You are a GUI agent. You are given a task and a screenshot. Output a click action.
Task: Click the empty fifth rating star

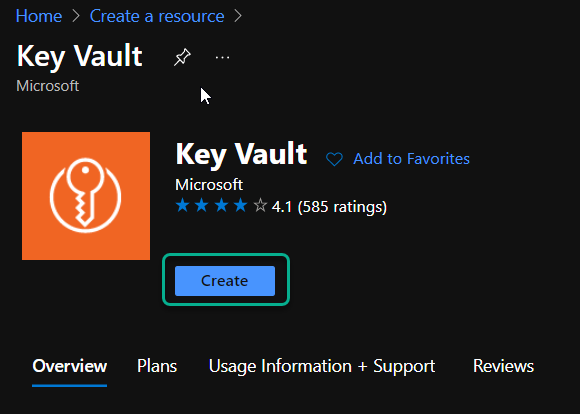(260, 205)
